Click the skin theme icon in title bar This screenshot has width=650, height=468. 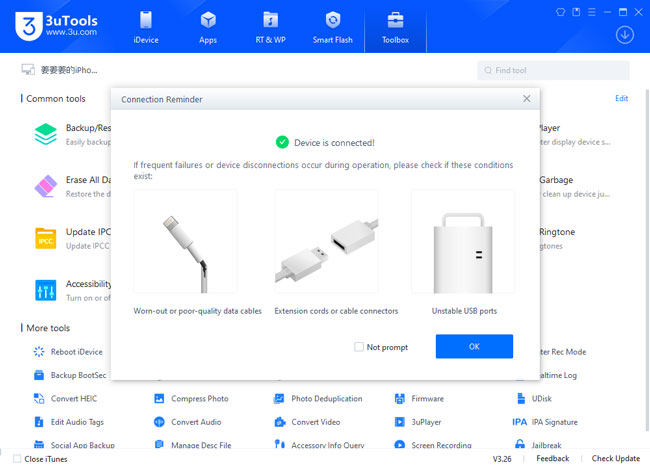(560, 12)
